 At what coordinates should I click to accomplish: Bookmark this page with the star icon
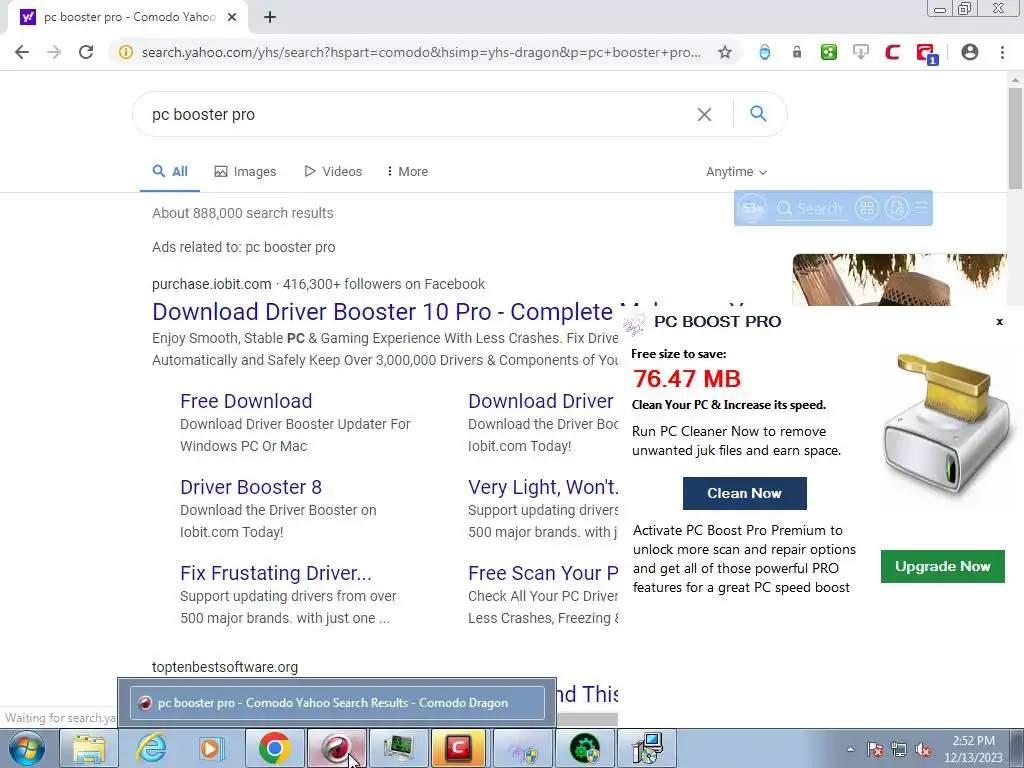click(725, 52)
